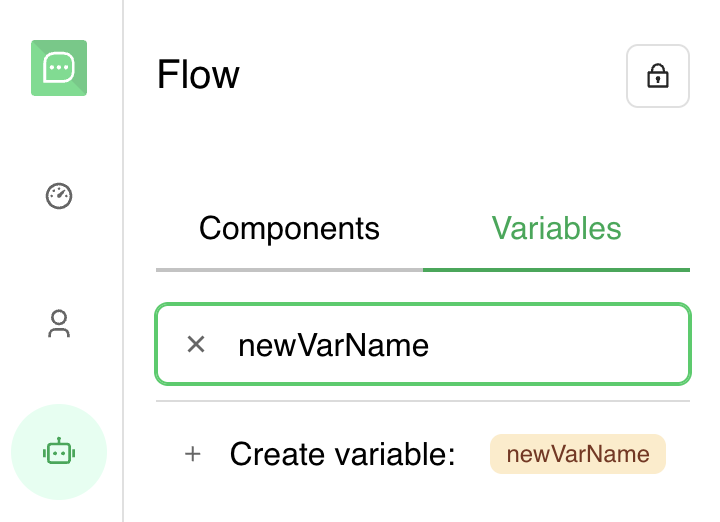Click the orange newVarName tag
Viewport: 720px width, 522px height.
577,455
